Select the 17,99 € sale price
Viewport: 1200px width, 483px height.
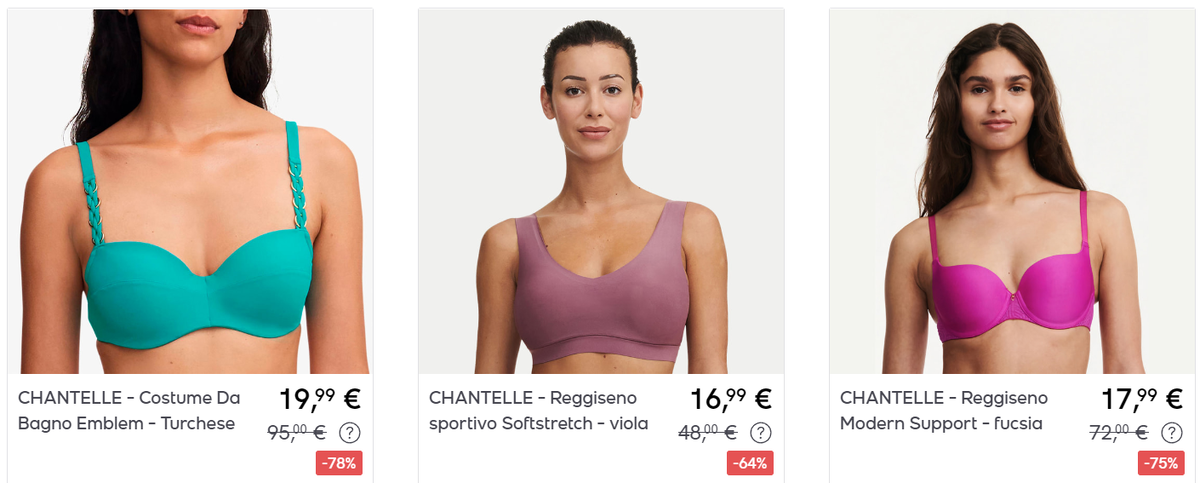pos(1142,399)
